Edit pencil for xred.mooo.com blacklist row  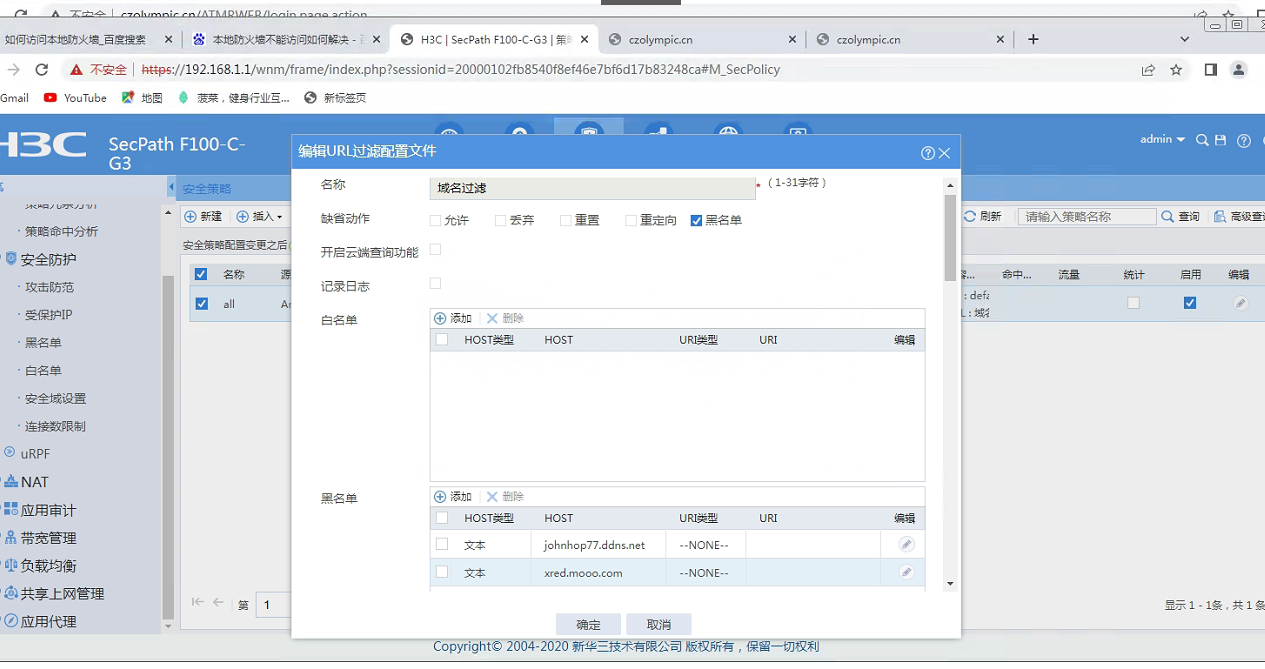[x=906, y=572]
